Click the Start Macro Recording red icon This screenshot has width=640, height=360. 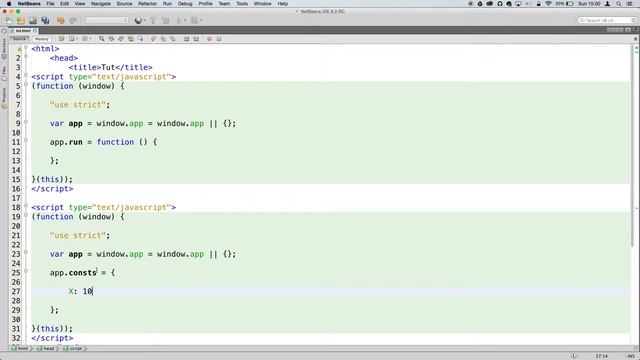(209, 39)
